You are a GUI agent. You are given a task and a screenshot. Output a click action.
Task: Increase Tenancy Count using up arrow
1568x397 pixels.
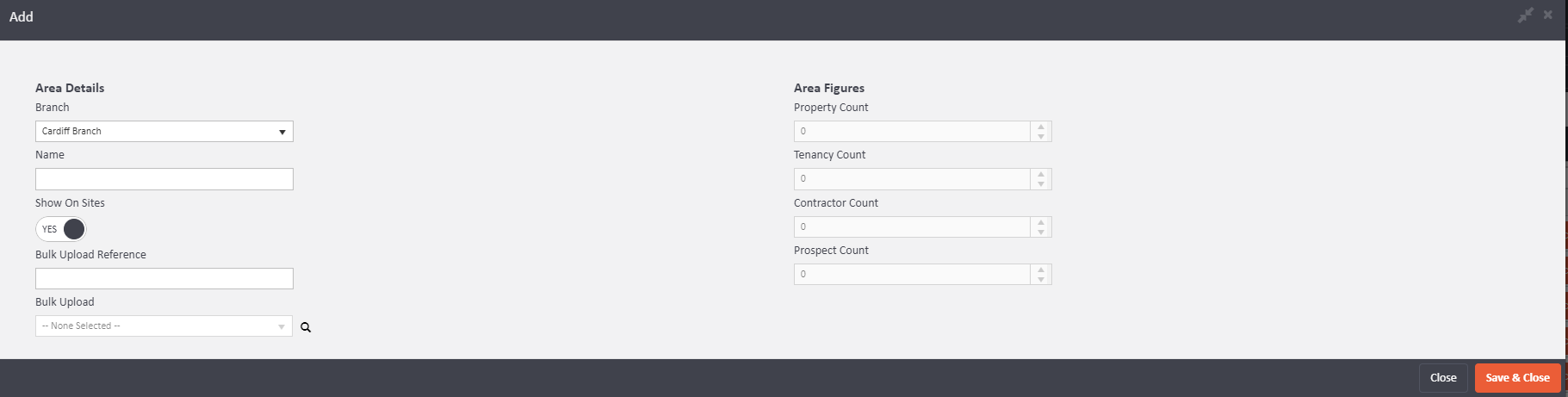pyautogui.click(x=1041, y=174)
